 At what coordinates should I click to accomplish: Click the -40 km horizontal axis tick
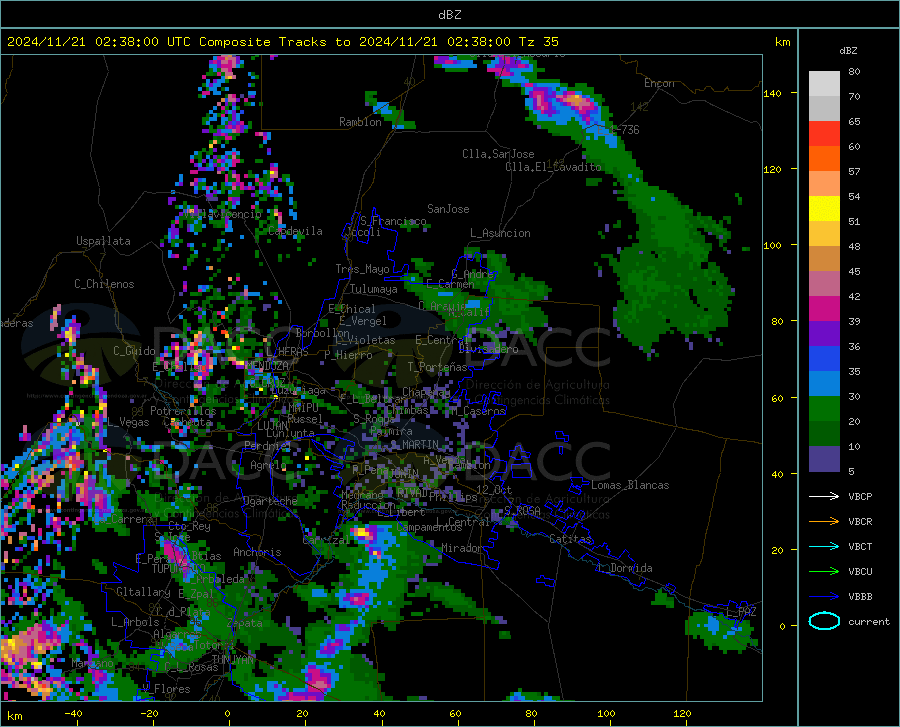pos(73,713)
